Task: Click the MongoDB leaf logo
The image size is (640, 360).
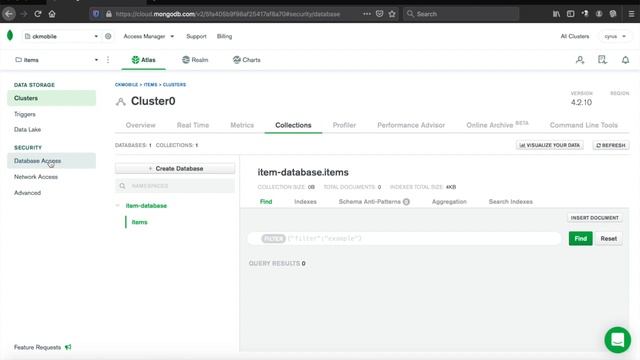Action: [10, 36]
